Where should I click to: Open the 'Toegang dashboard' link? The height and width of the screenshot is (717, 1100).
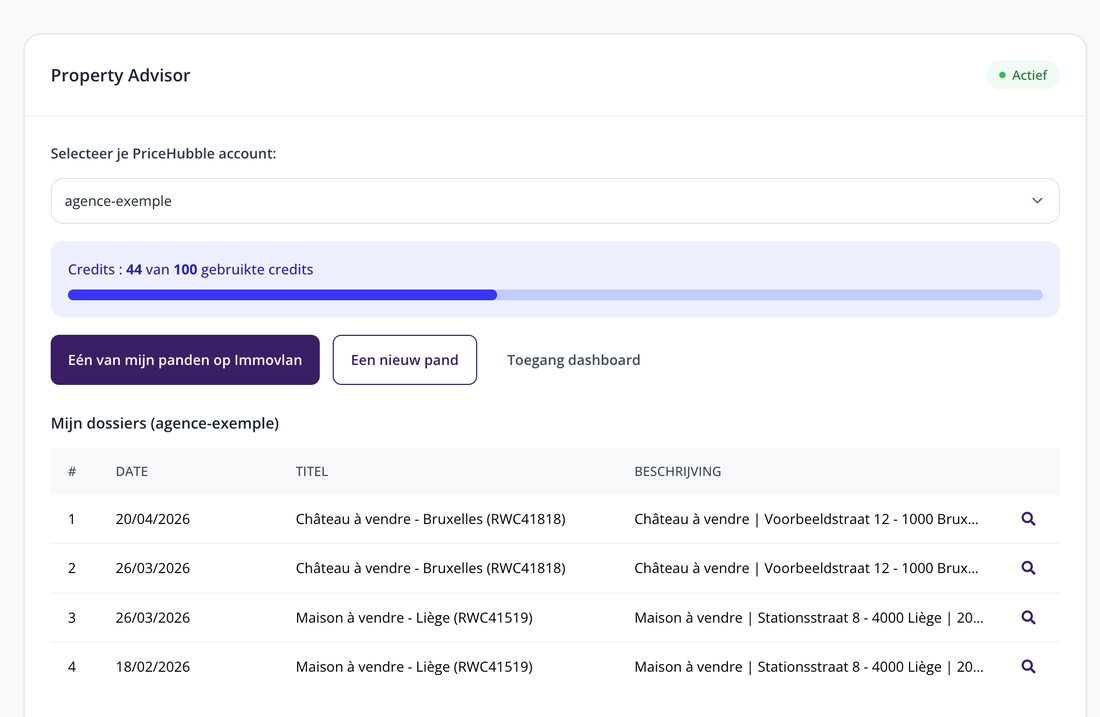573,360
